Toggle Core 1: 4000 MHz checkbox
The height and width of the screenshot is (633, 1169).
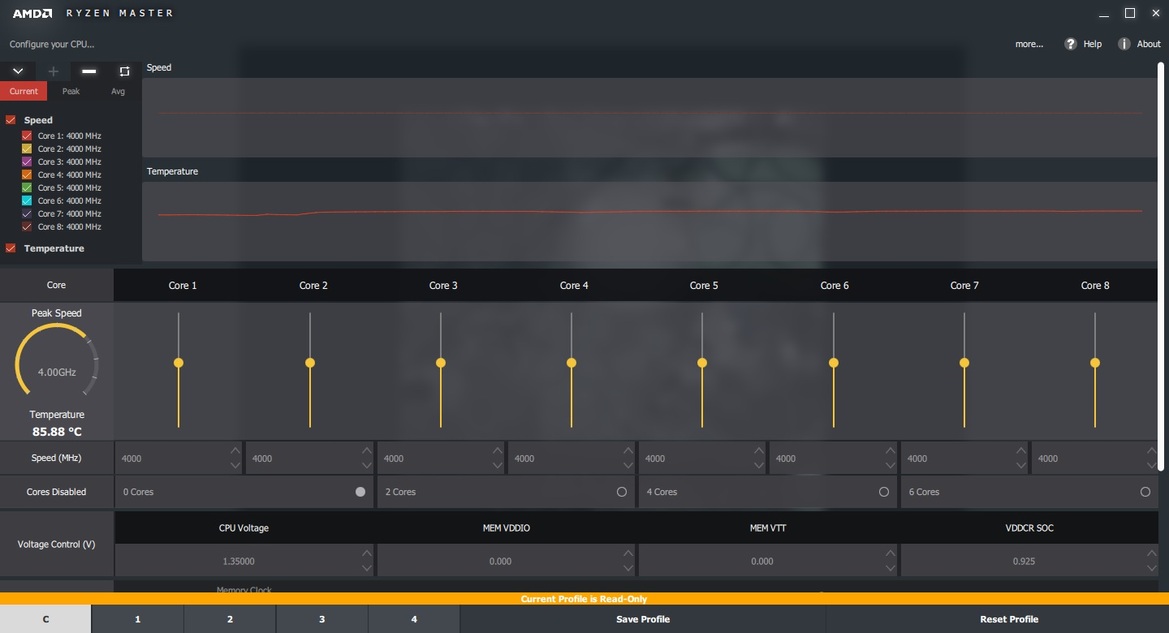[27, 136]
